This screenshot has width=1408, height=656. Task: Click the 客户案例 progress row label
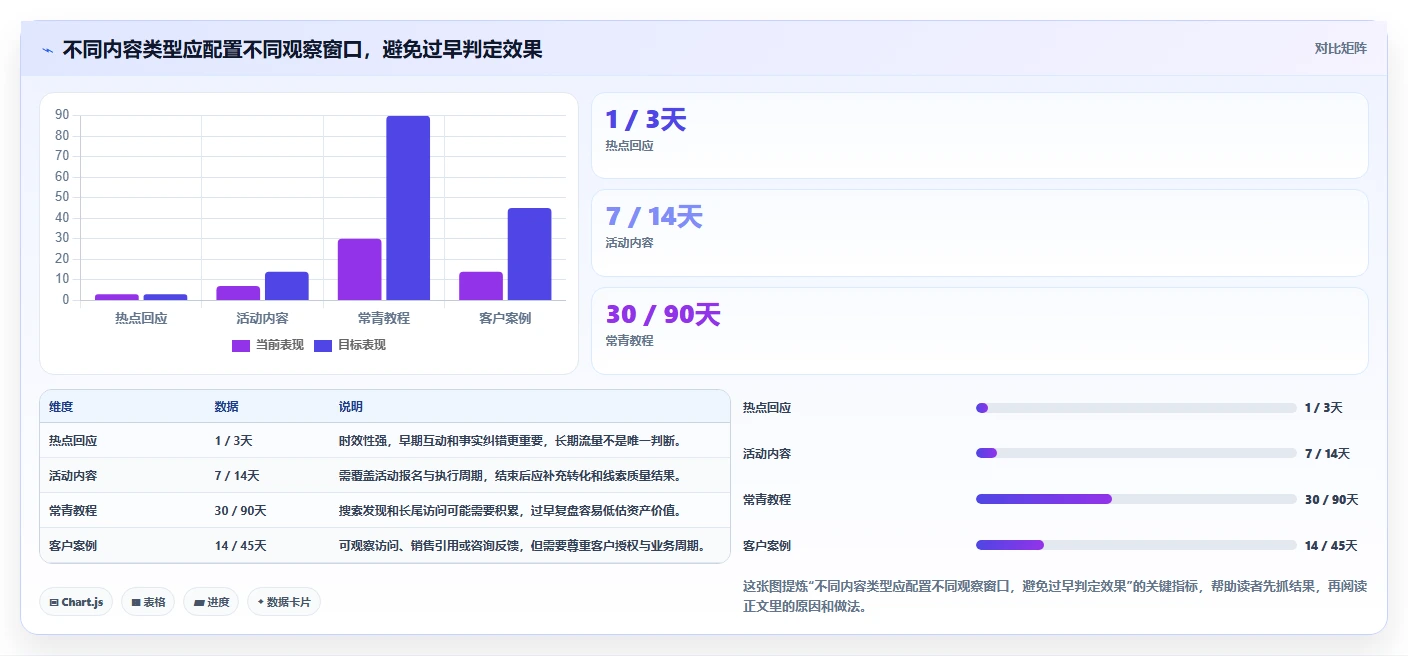pos(767,546)
